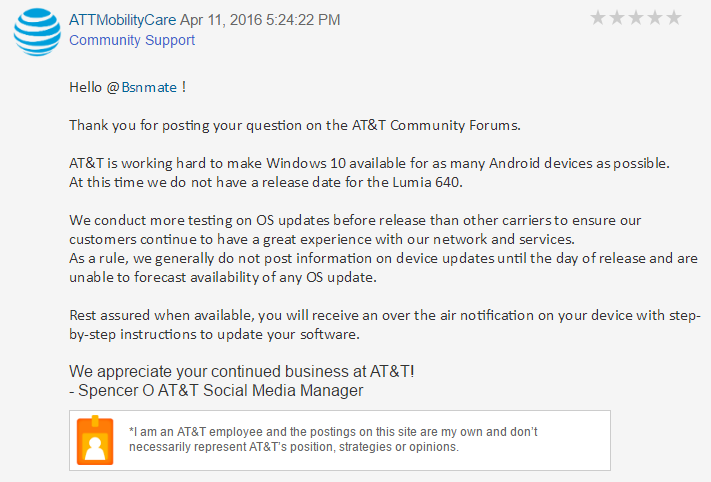Viewport: 711px width, 482px height.
Task: Click the AT&T globe avatar icon
Action: [x=37, y=32]
